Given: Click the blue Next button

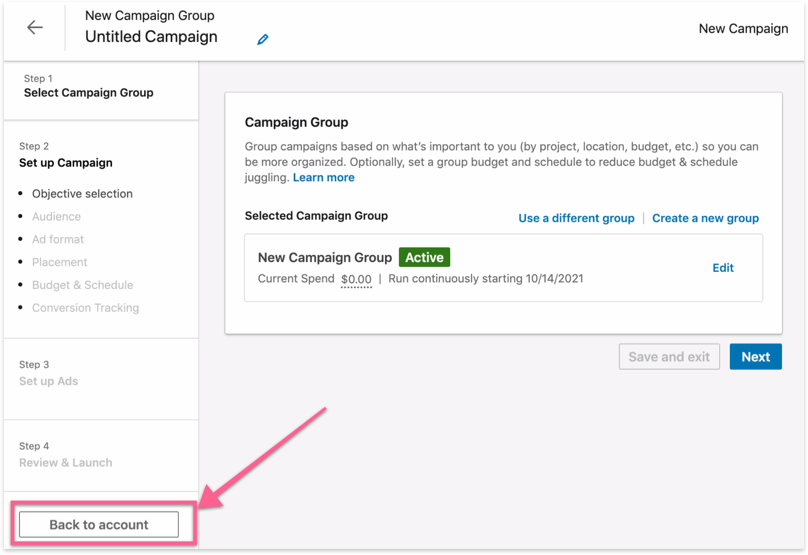Looking at the screenshot, I should click(x=755, y=357).
